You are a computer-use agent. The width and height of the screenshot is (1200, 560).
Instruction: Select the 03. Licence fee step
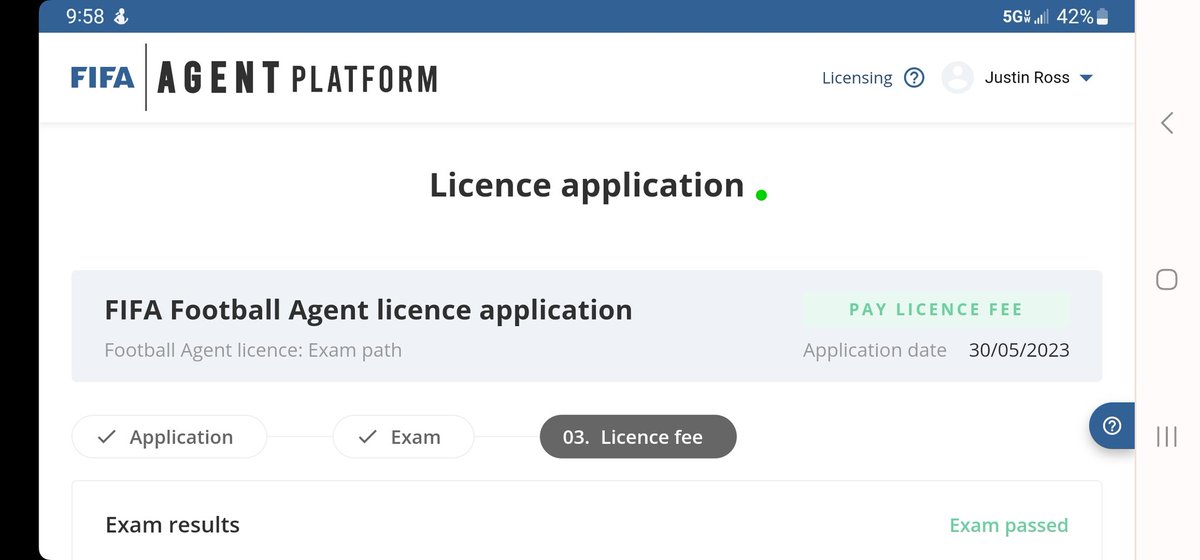pyautogui.click(x=638, y=437)
